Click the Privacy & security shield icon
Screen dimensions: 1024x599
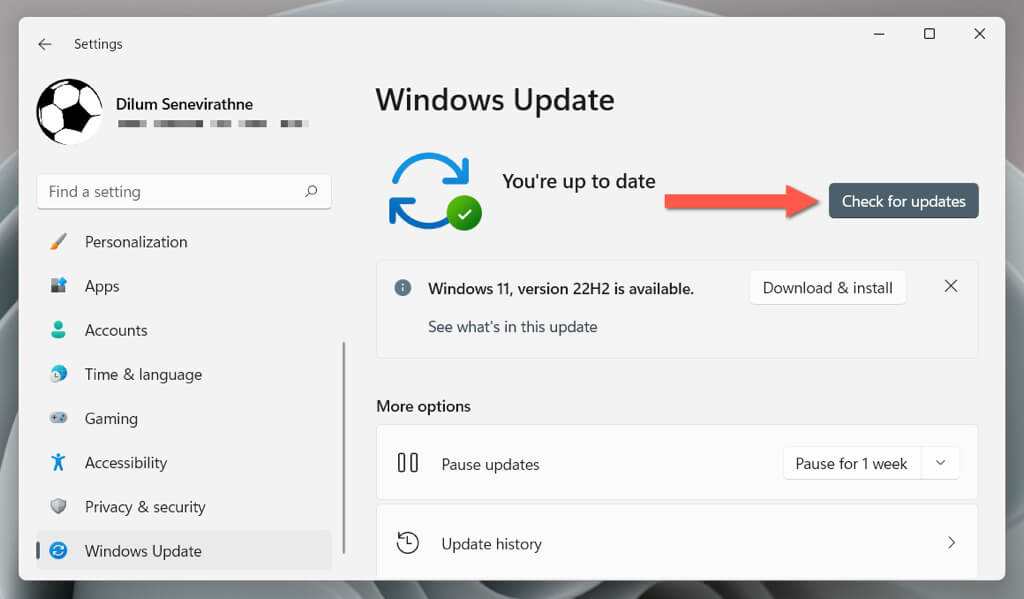tap(58, 506)
